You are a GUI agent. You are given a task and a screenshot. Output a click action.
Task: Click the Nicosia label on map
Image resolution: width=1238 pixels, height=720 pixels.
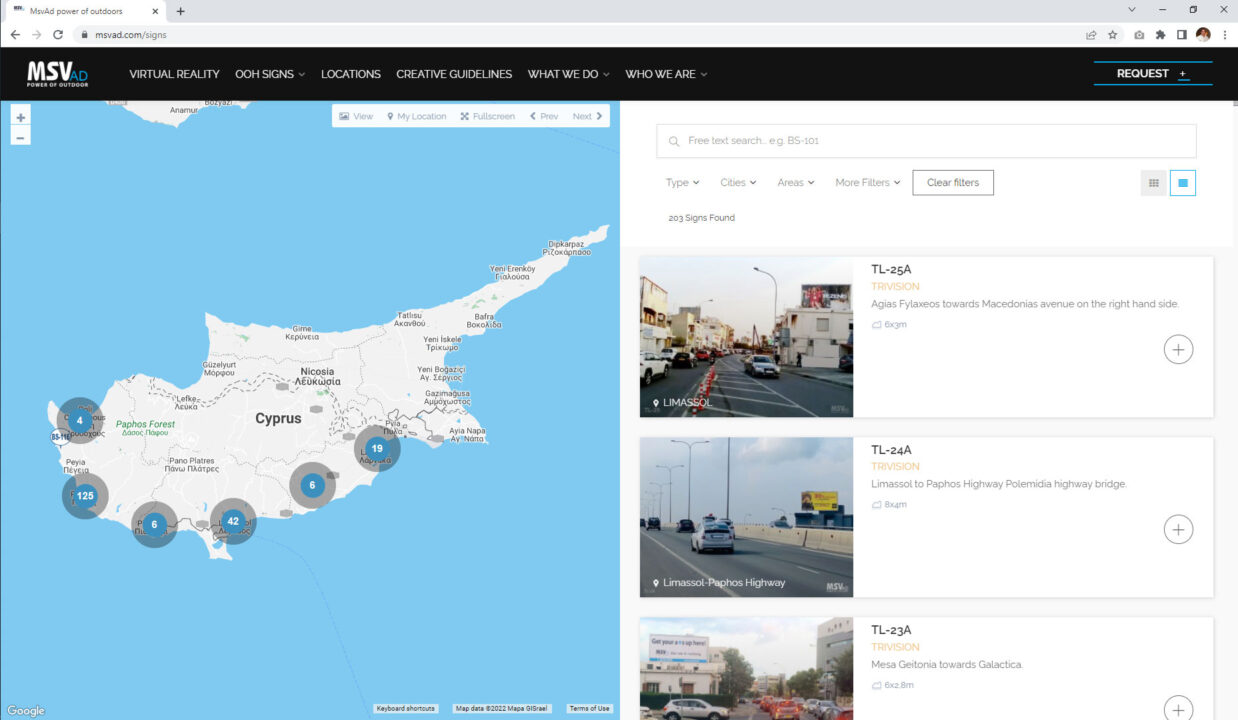coord(319,376)
